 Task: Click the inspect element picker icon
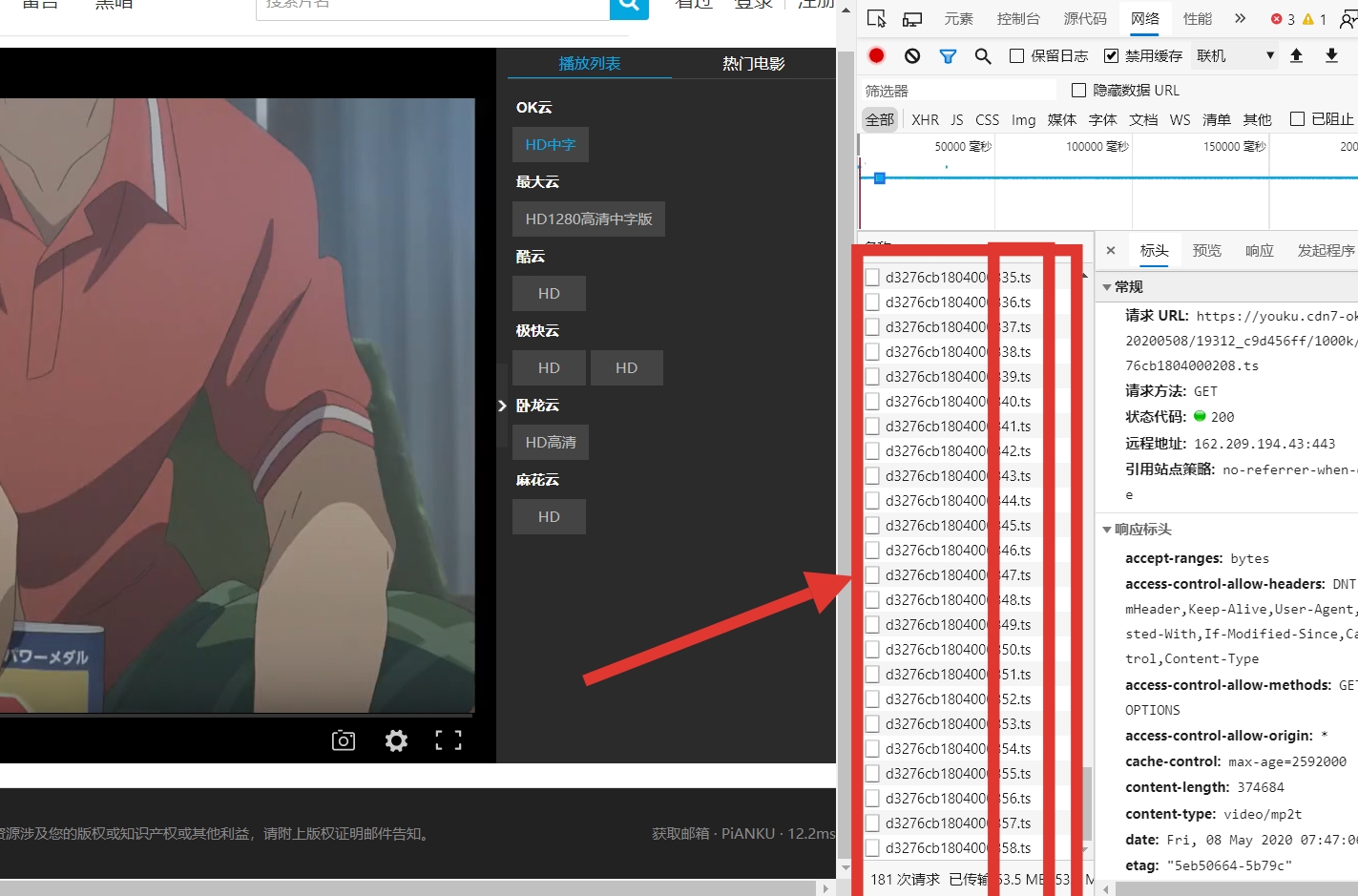pos(877,19)
